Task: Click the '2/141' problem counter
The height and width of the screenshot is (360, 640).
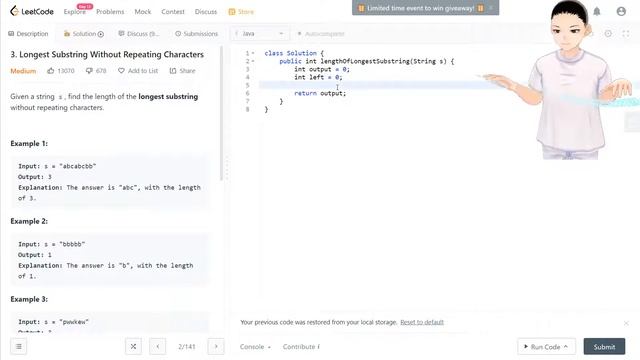Action: (x=187, y=347)
